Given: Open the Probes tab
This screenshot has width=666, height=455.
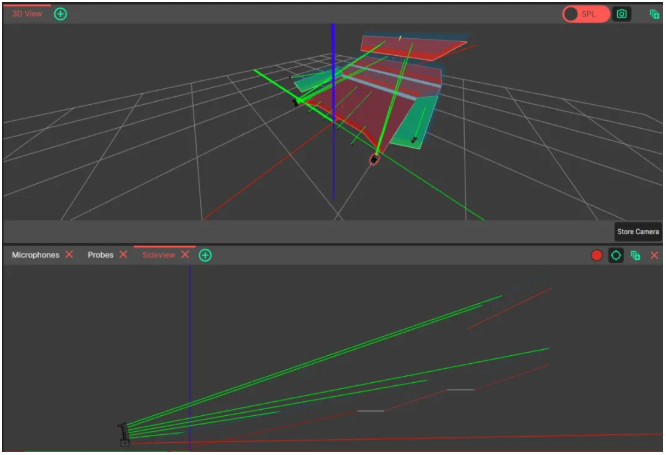Looking at the screenshot, I should 100,255.
